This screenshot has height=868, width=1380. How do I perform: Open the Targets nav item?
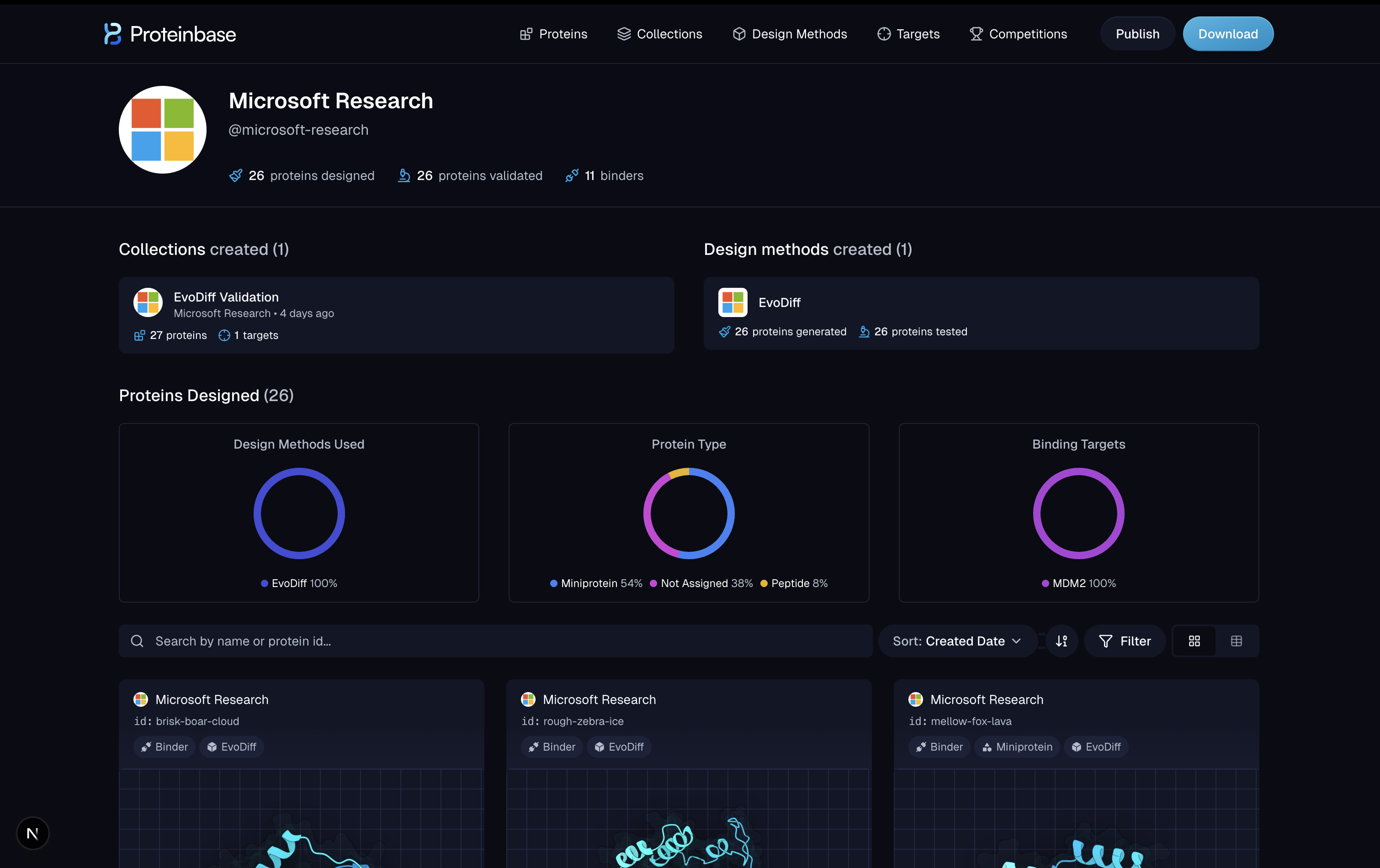point(908,34)
